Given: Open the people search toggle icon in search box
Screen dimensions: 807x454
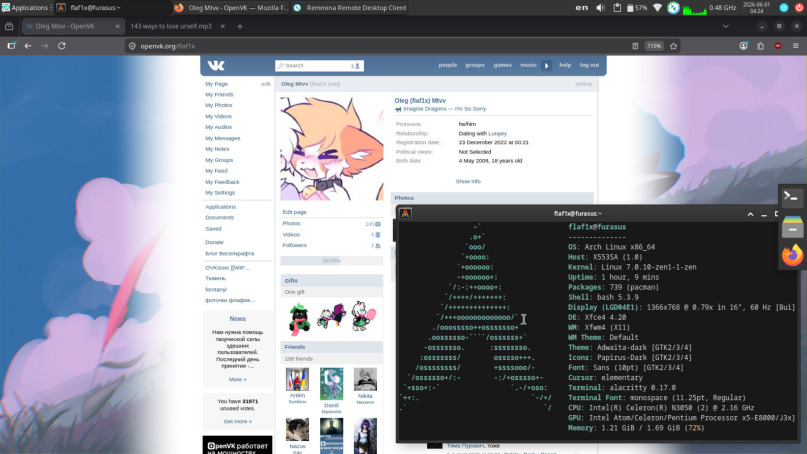Looking at the screenshot, I should [356, 66].
